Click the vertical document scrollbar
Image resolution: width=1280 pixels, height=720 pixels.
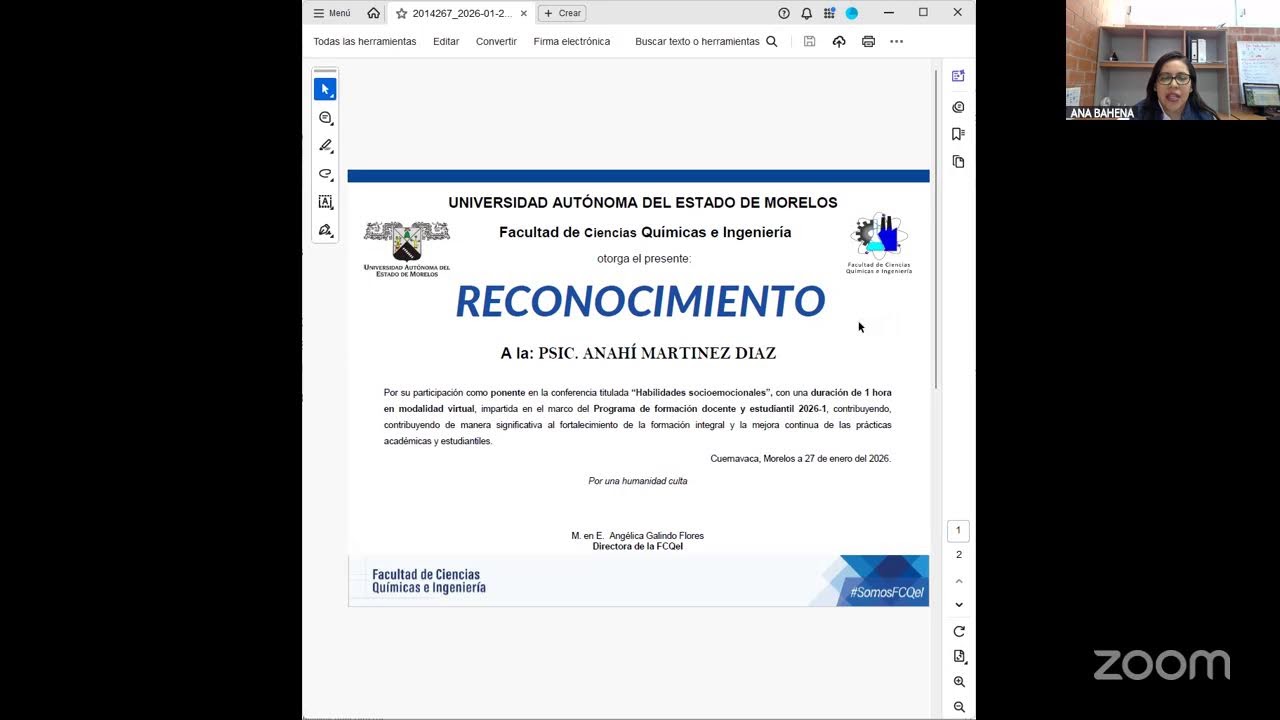pos(936,229)
